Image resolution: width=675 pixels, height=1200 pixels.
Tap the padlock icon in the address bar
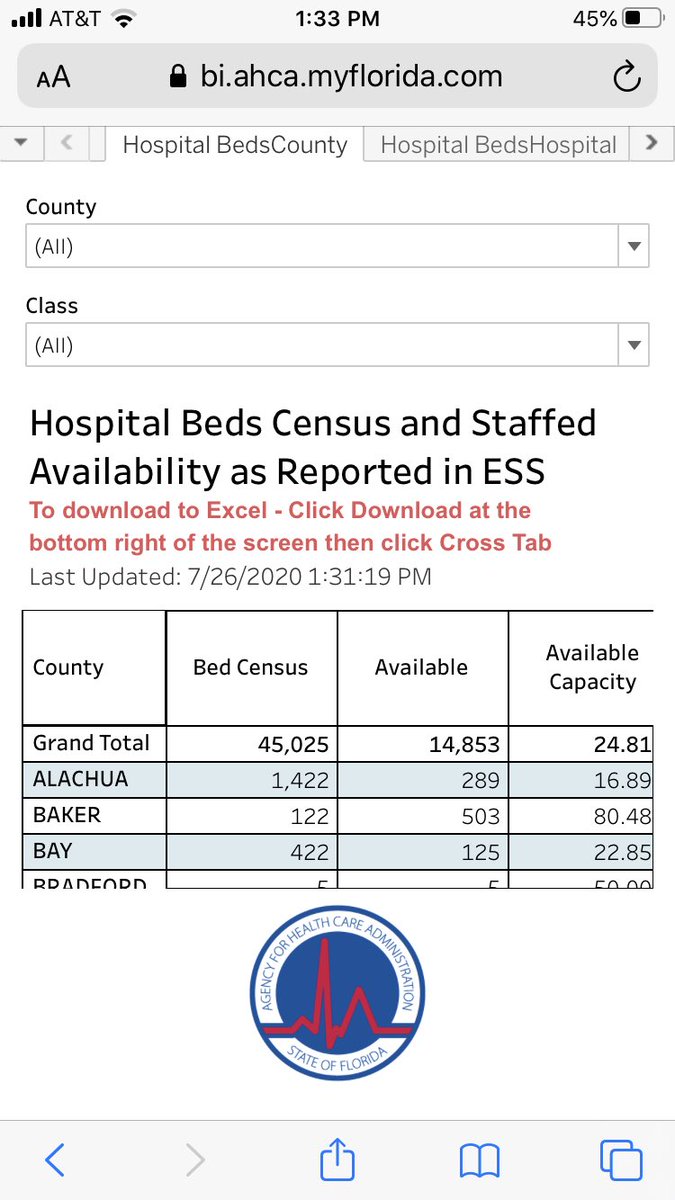tap(179, 77)
